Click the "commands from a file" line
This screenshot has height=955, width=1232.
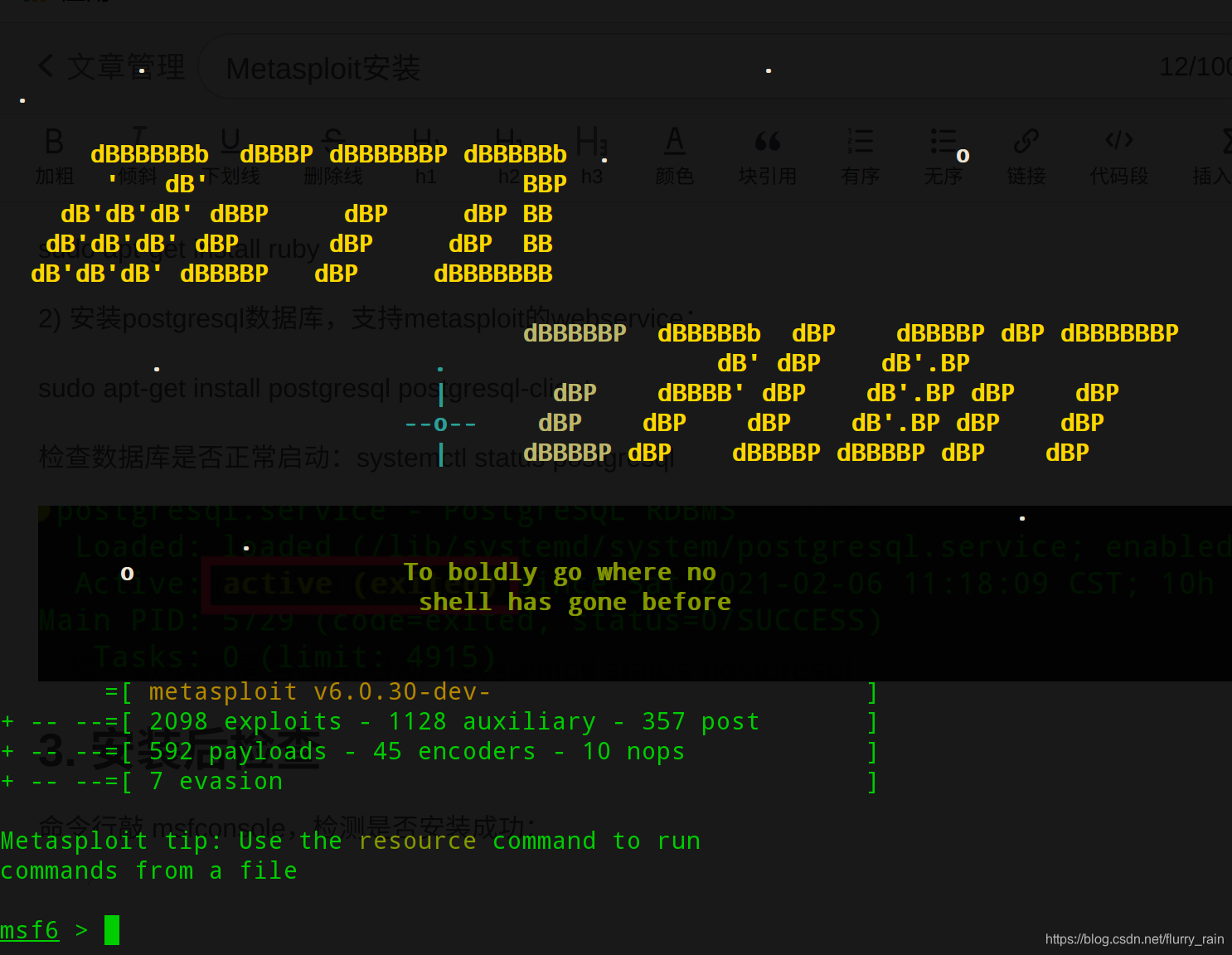[148, 870]
